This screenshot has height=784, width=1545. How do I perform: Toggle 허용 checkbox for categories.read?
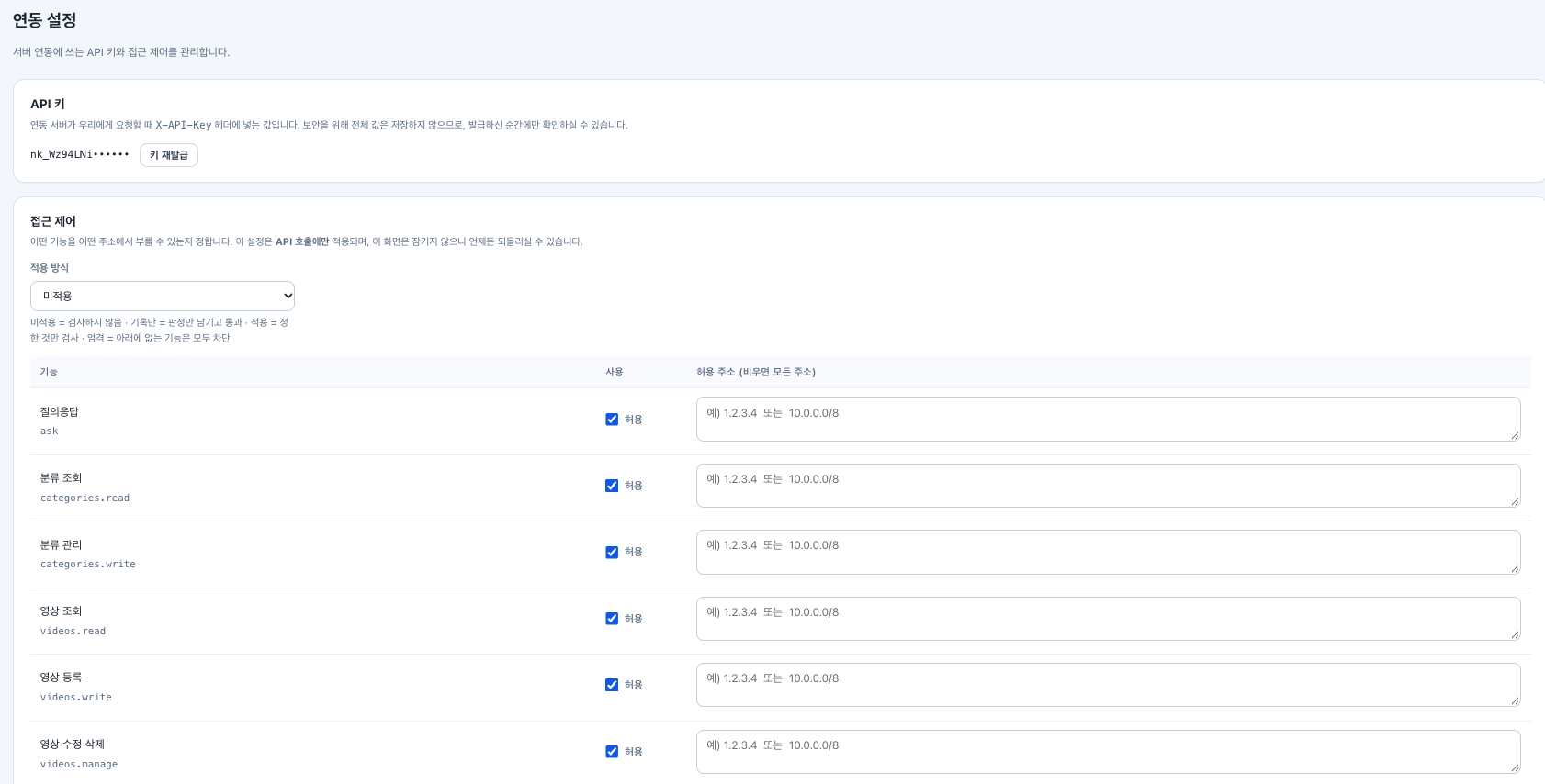click(612, 486)
